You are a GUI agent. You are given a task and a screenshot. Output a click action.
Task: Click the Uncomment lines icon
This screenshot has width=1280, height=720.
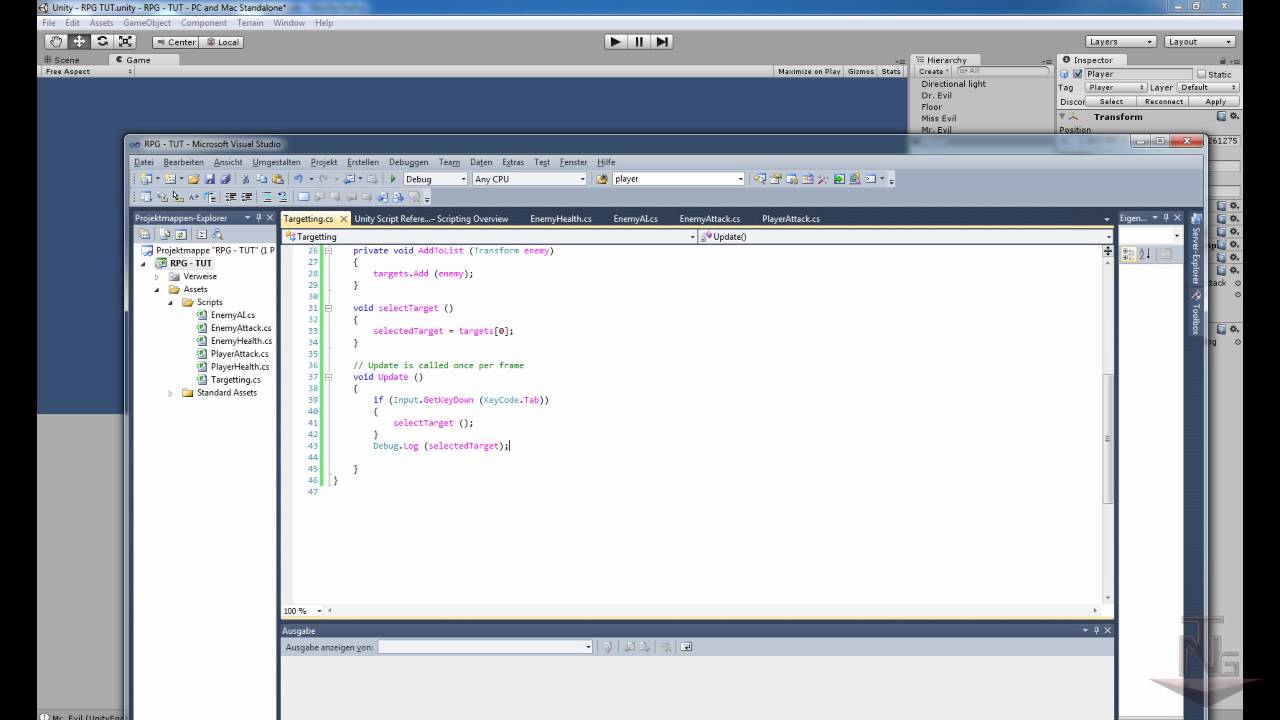pos(282,197)
